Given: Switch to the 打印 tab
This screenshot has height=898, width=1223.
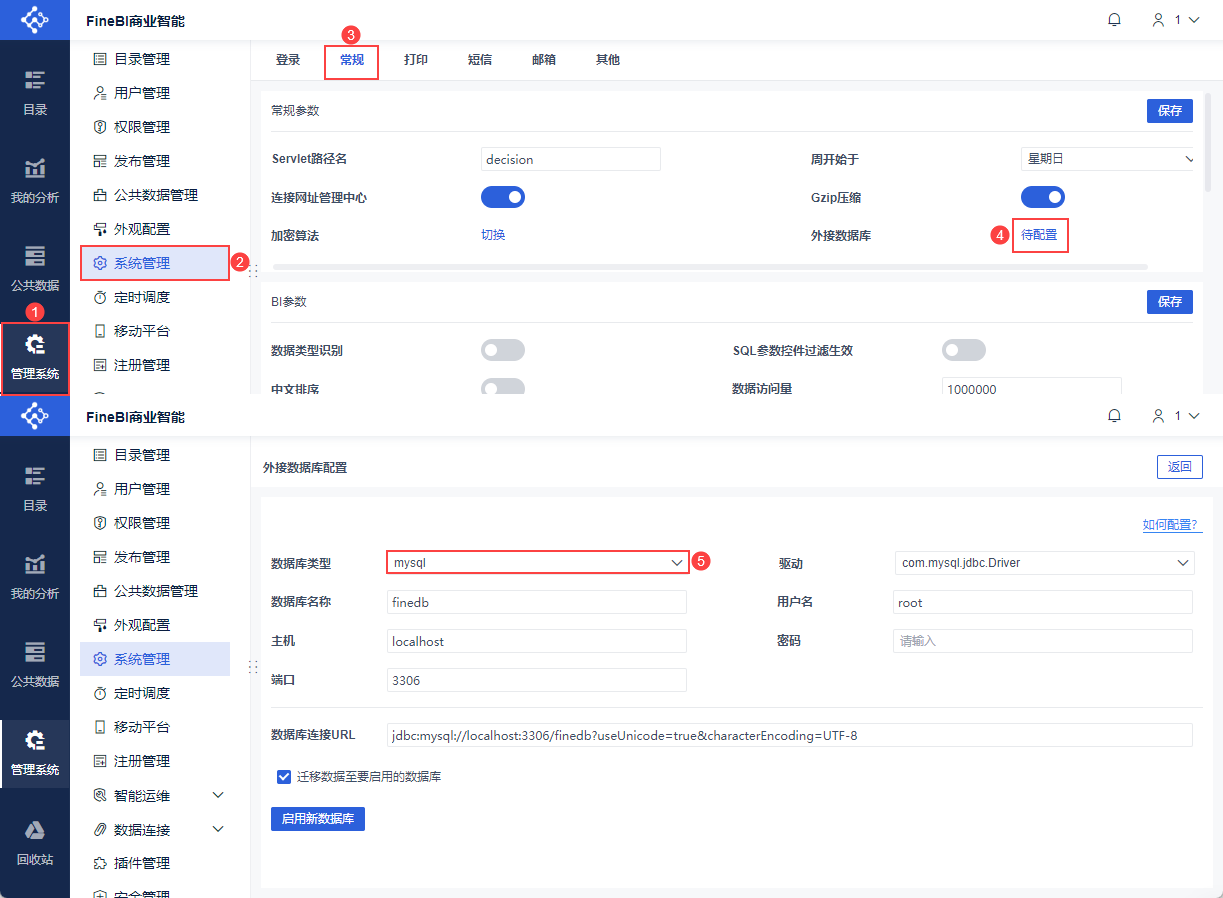Looking at the screenshot, I should coord(416,60).
